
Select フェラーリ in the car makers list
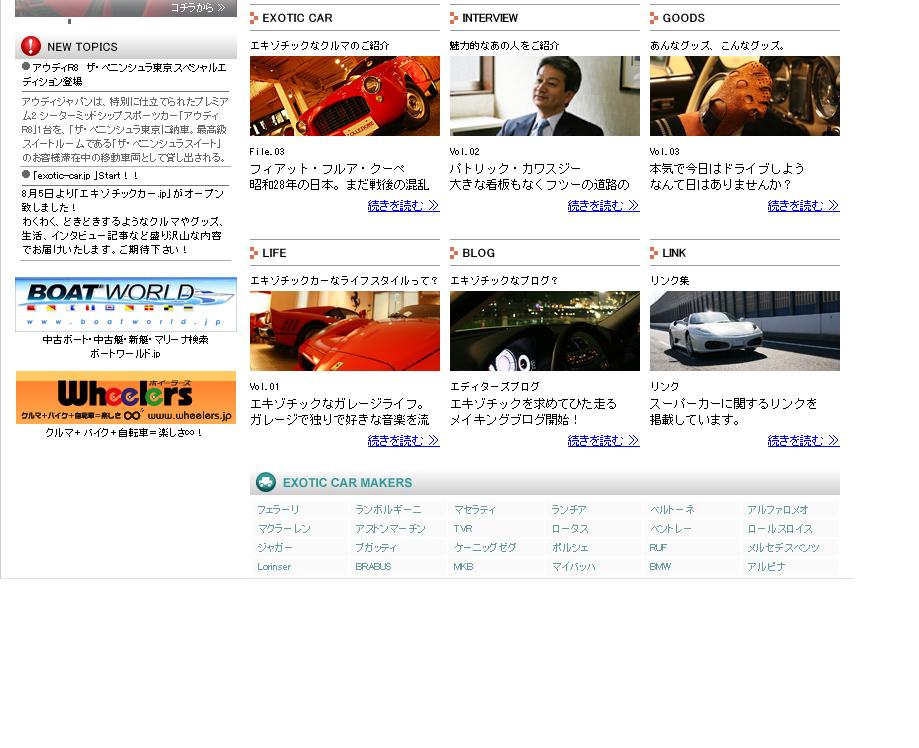click(x=278, y=510)
